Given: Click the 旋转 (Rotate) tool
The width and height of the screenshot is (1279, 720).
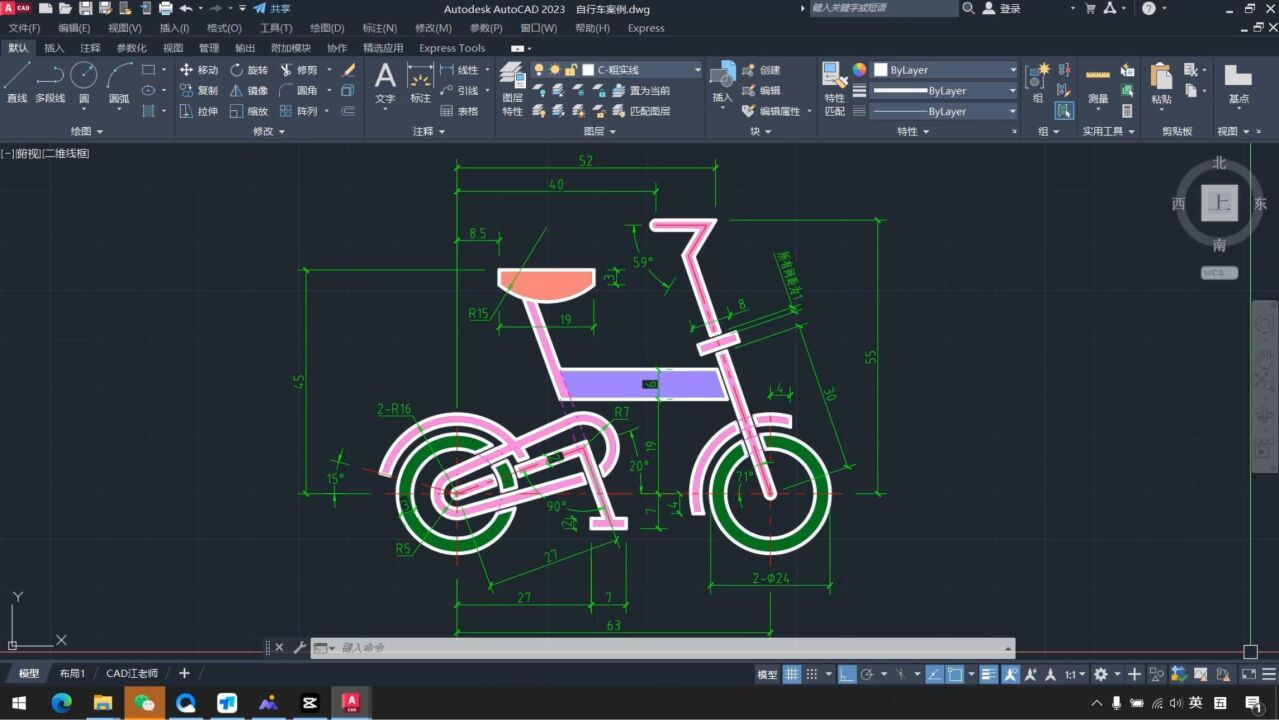Looking at the screenshot, I should pyautogui.click(x=248, y=70).
